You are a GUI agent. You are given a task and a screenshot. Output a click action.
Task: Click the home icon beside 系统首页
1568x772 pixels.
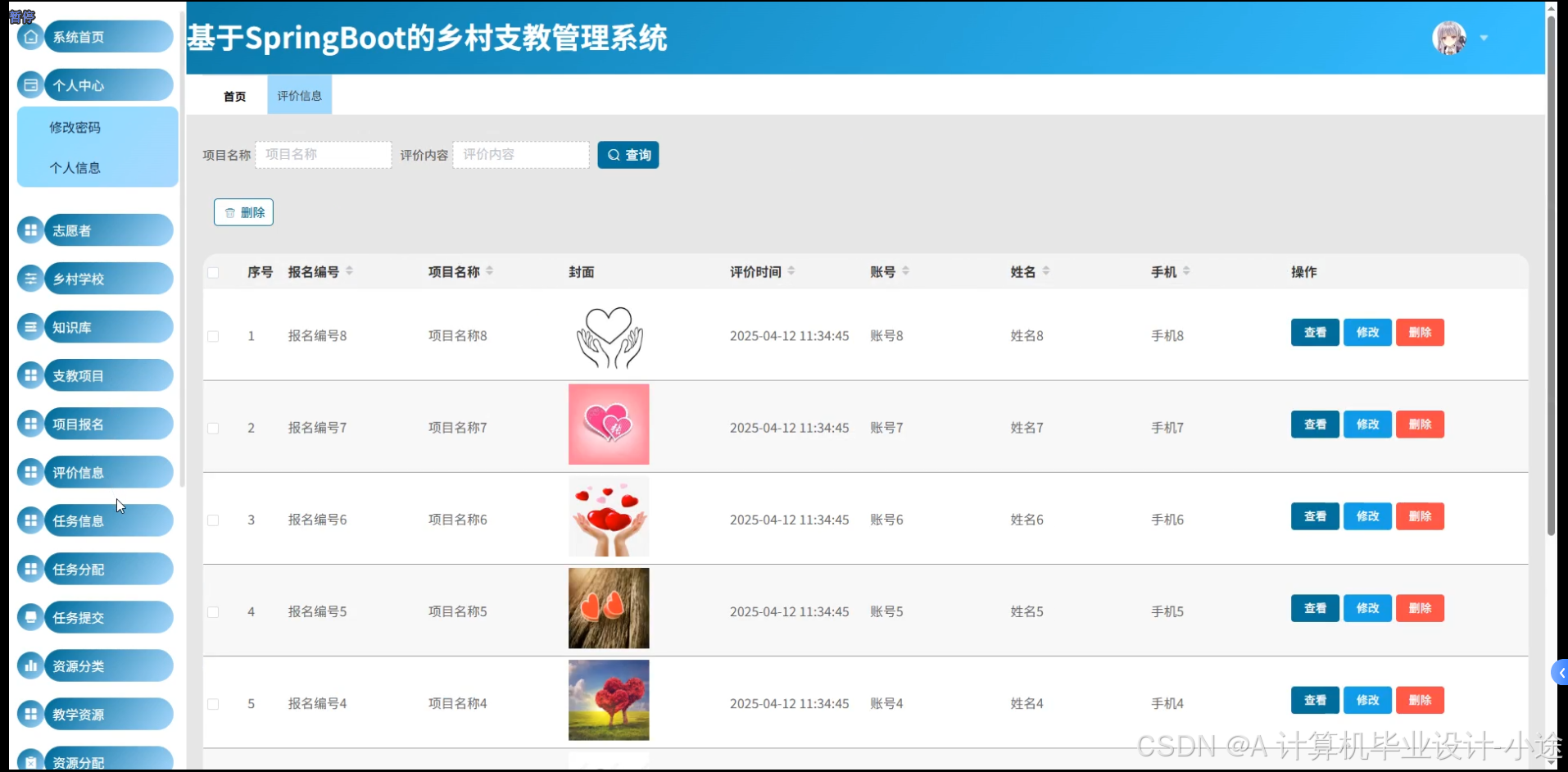tap(30, 37)
